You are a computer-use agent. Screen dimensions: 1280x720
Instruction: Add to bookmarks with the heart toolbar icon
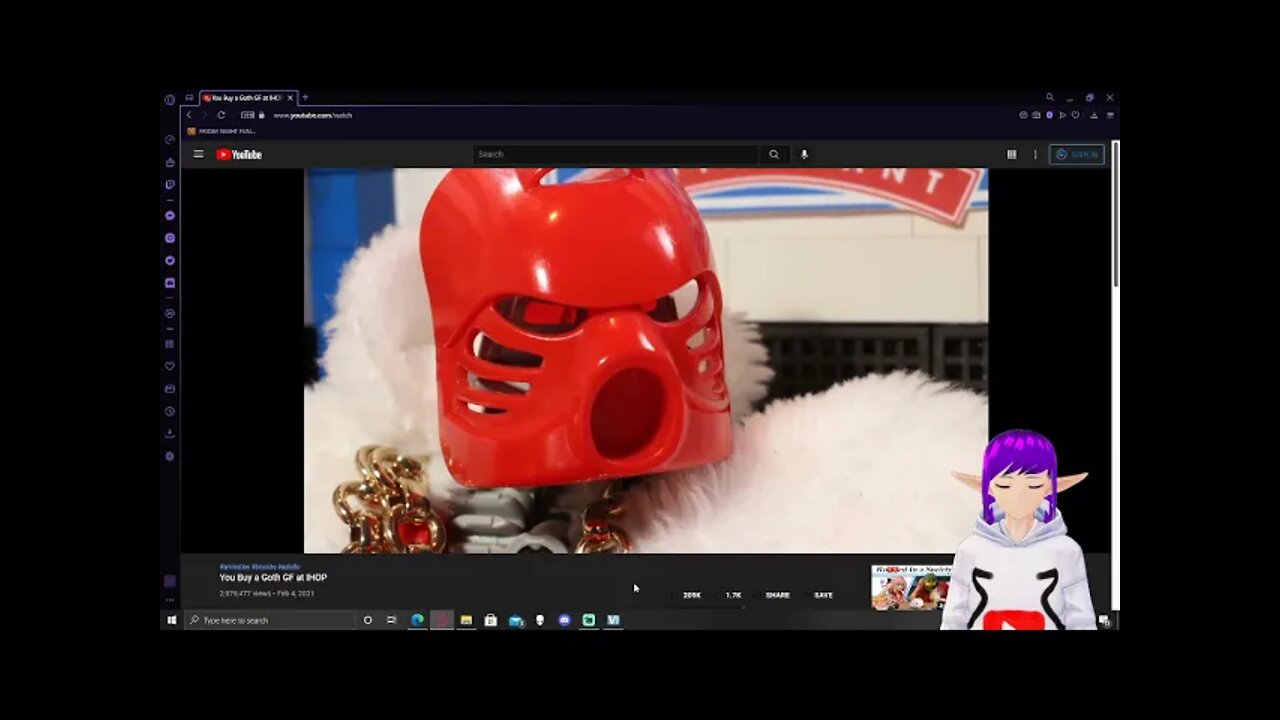1075,115
